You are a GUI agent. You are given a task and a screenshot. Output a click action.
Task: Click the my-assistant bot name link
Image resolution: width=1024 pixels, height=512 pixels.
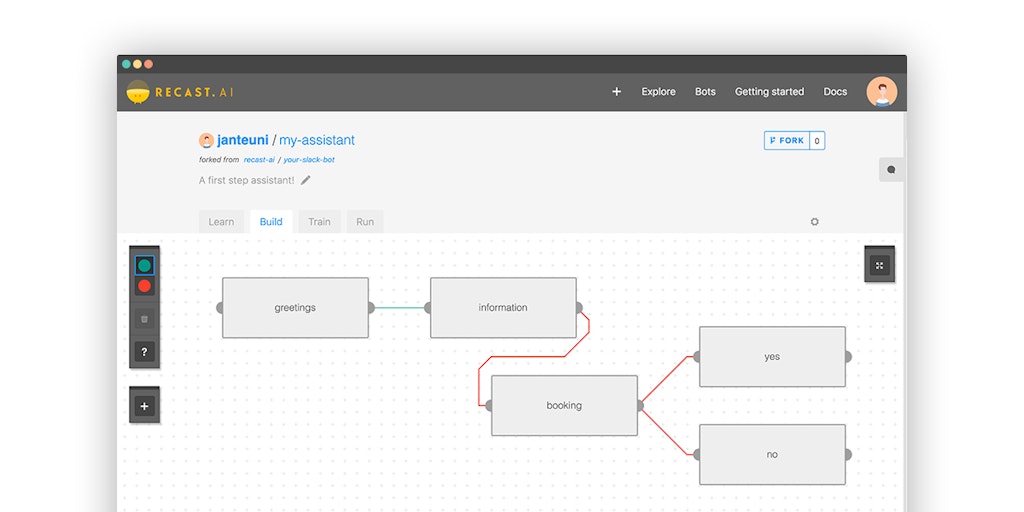(317, 140)
